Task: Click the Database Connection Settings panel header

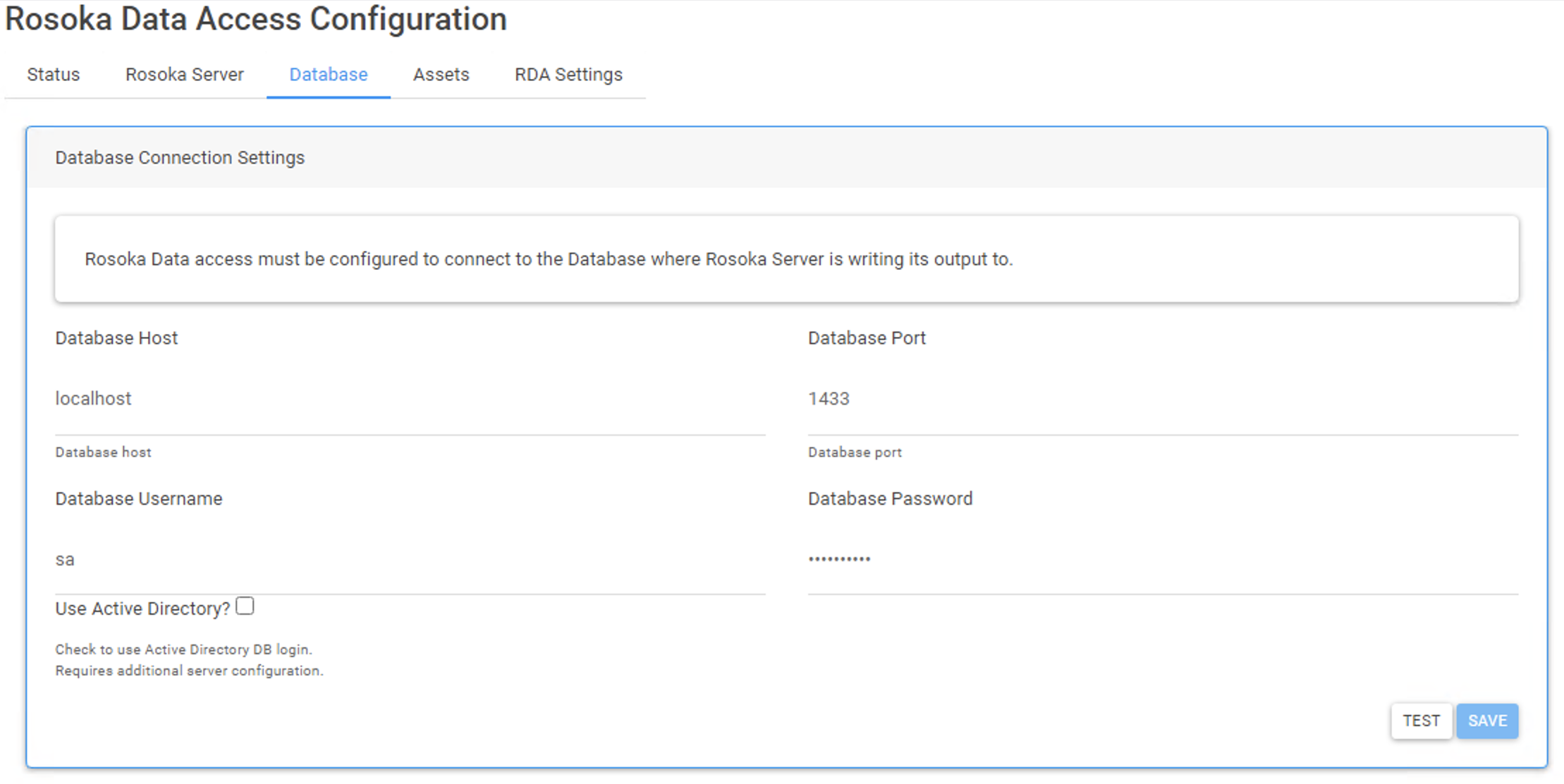Action: coord(180,158)
